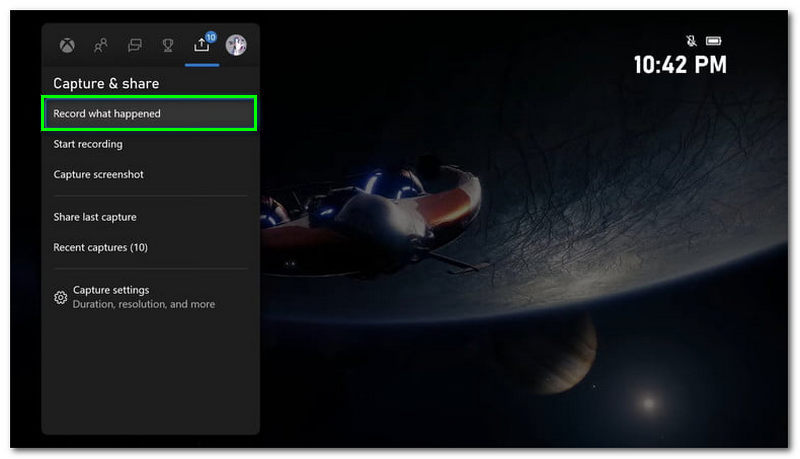800x459 pixels.
Task: Select the Capture & share tab icon
Action: pos(201,45)
